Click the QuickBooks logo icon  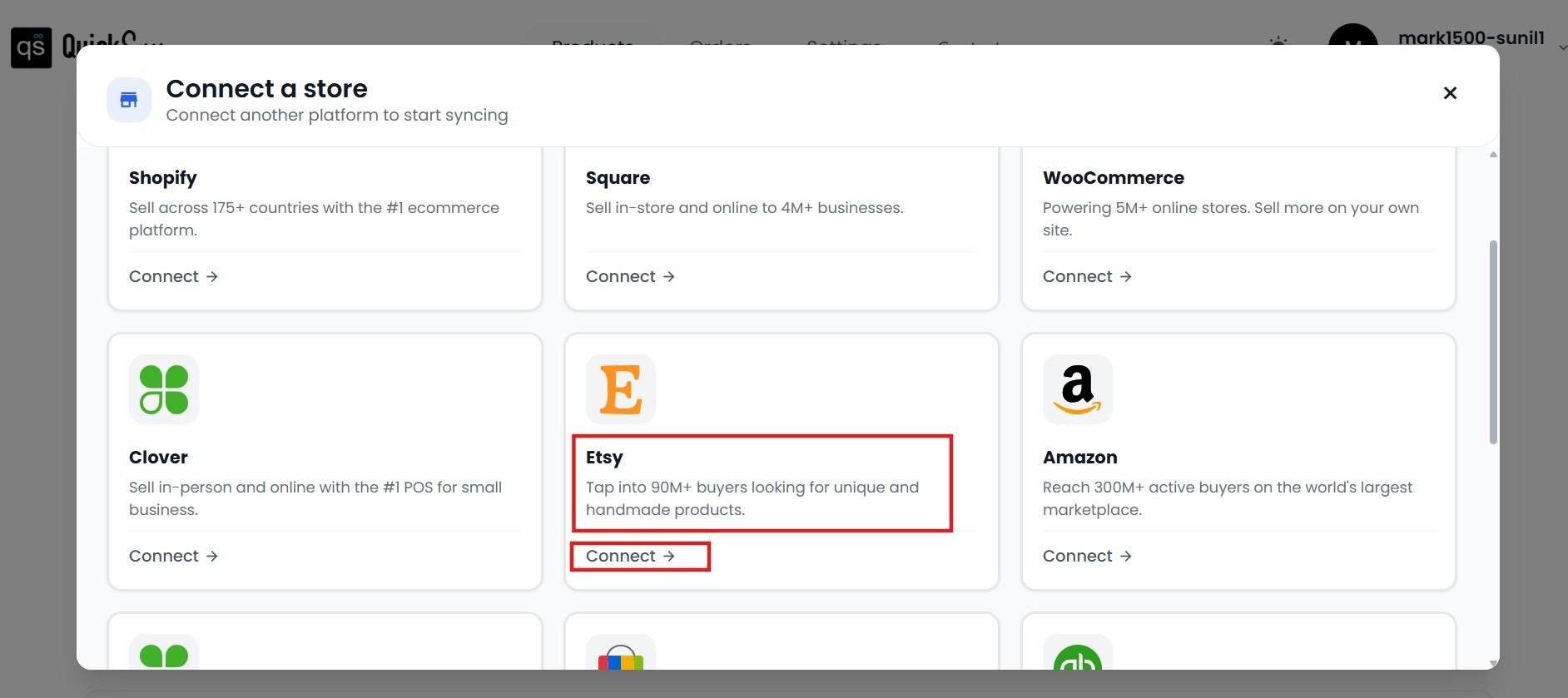(x=1078, y=652)
